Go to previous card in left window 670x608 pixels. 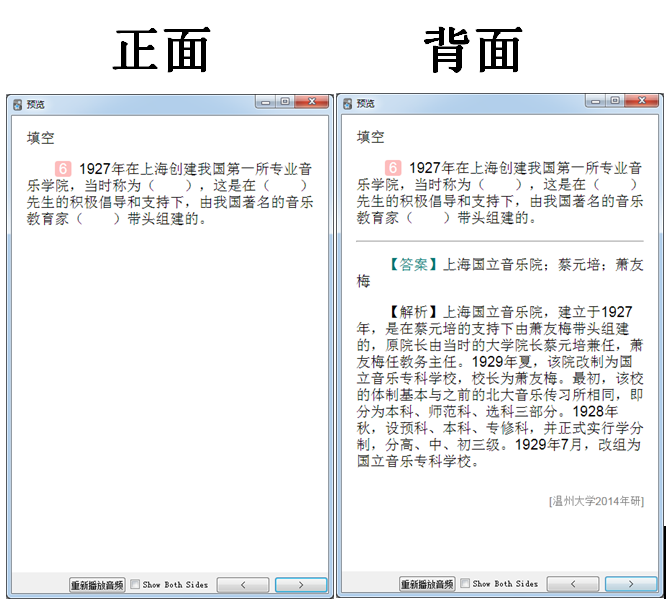pos(243,585)
